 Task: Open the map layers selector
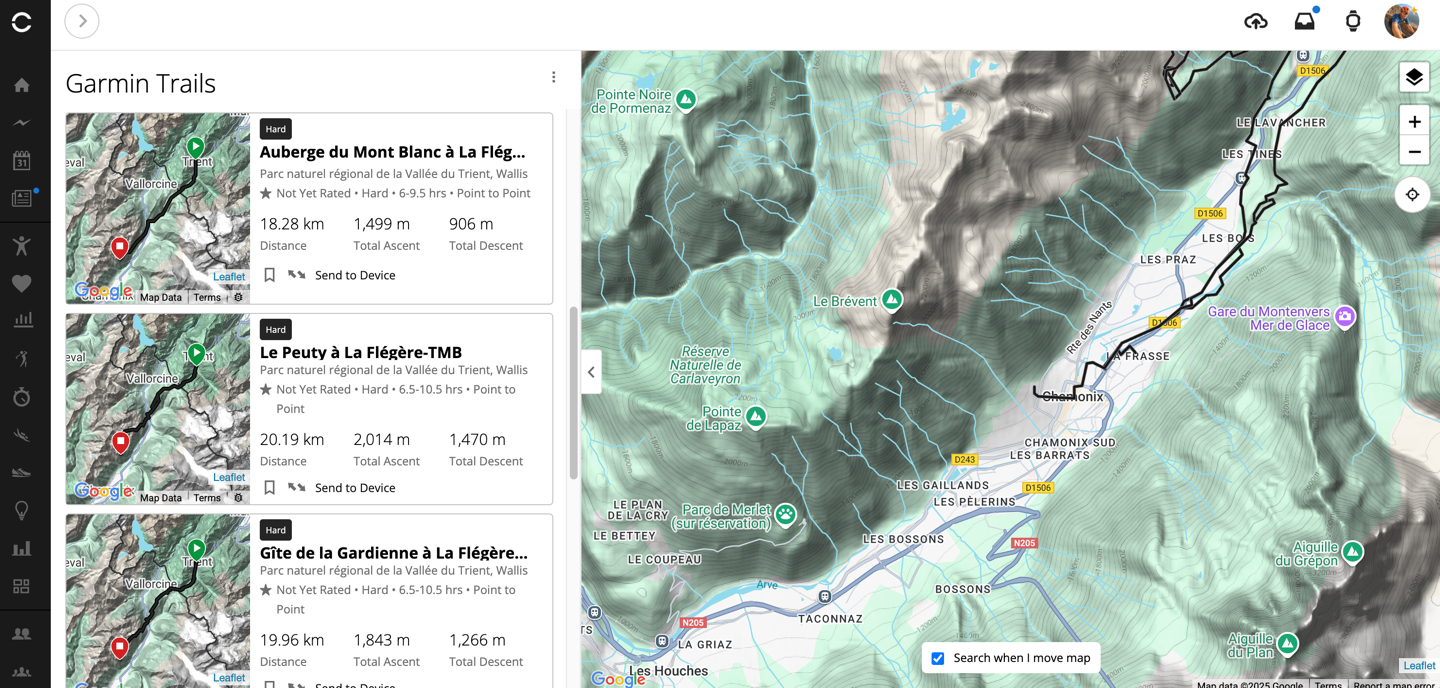click(x=1414, y=77)
